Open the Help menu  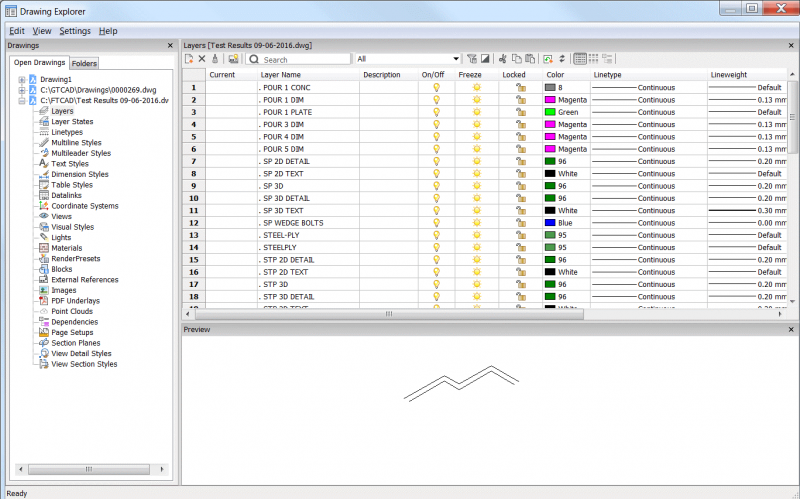[x=108, y=31]
